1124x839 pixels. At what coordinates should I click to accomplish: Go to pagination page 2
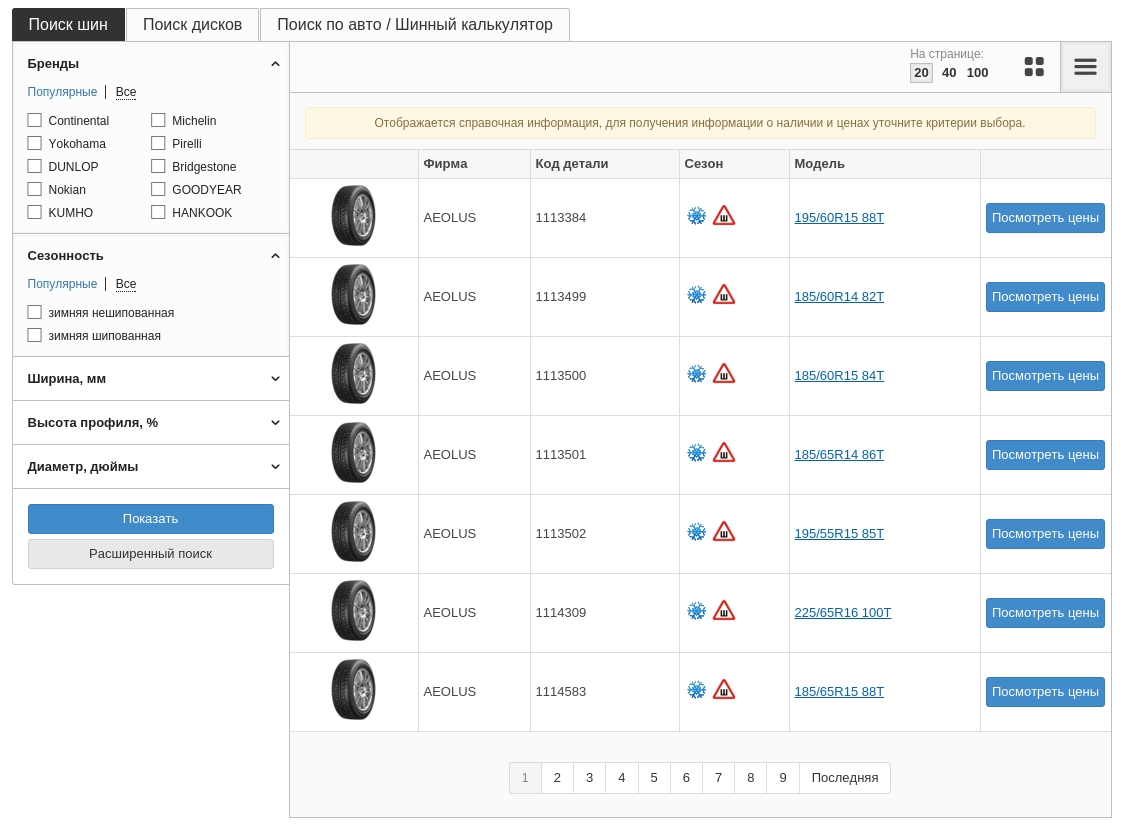pyautogui.click(x=557, y=777)
